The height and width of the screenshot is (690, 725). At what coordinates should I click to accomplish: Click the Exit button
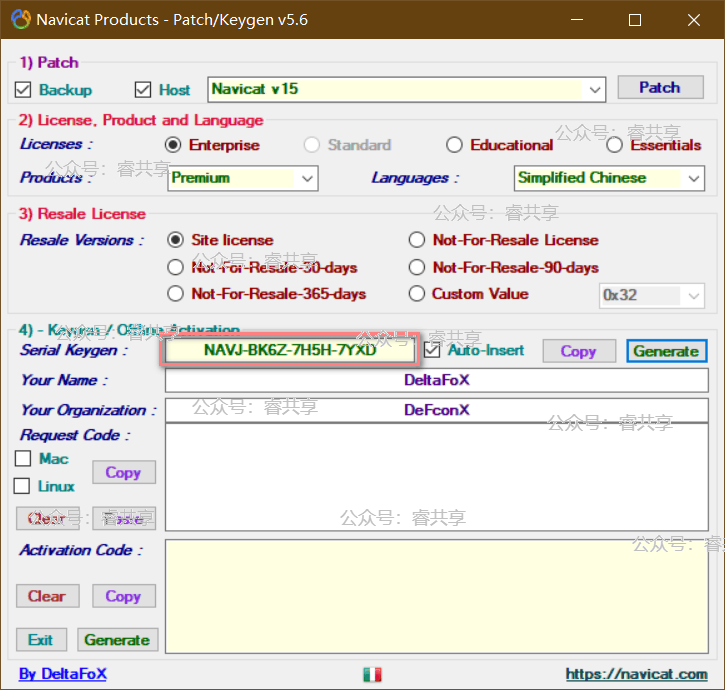coord(41,640)
